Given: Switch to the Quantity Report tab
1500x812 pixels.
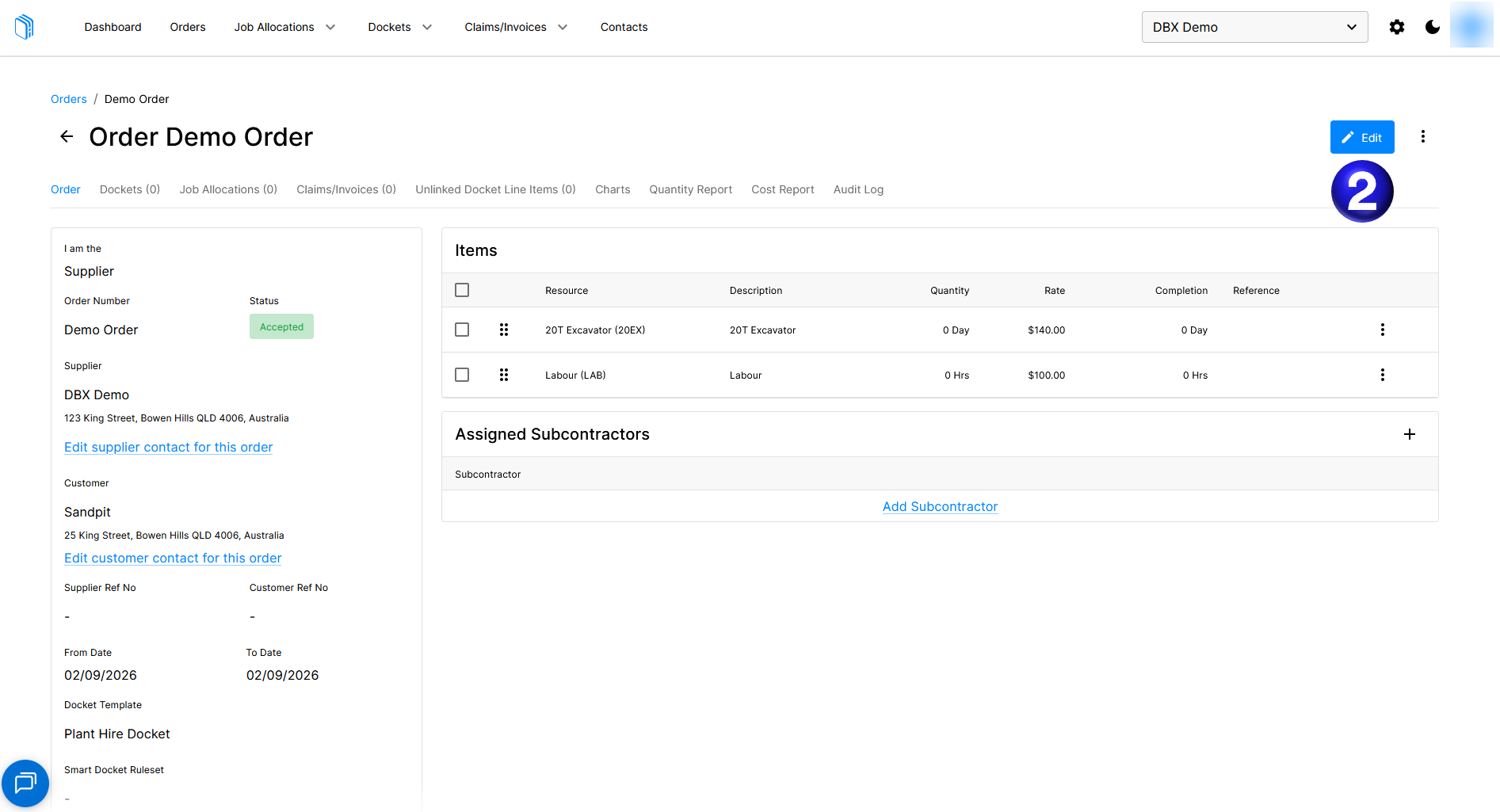Looking at the screenshot, I should point(690,189).
